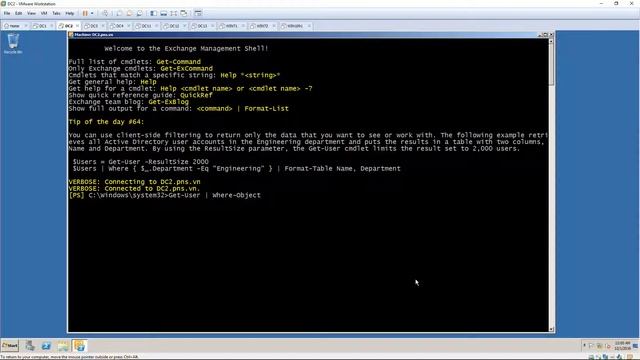Switch to Unity mode icon
The width and height of the screenshot is (640, 360).
pos(184,13)
